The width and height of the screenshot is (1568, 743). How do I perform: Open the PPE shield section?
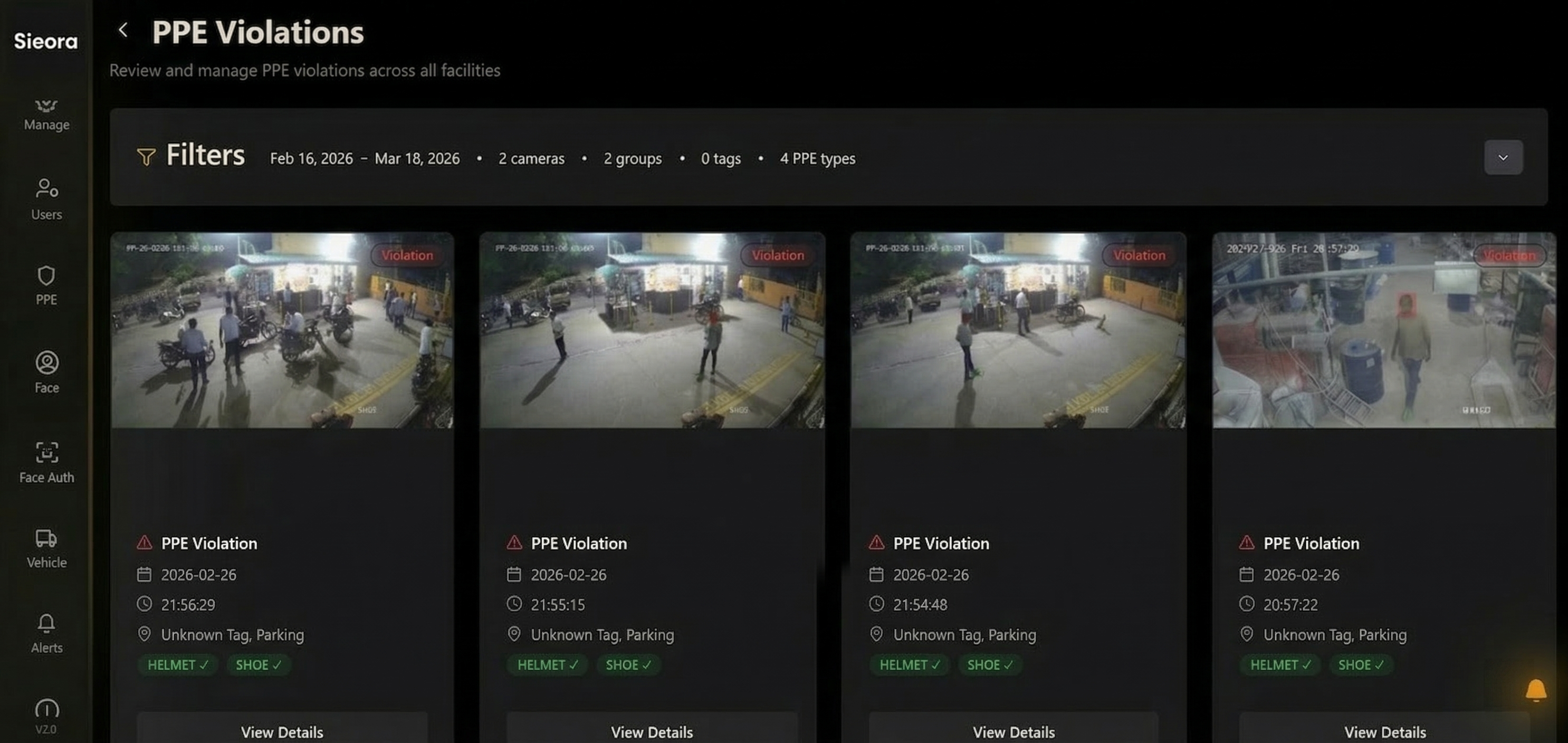pos(46,285)
